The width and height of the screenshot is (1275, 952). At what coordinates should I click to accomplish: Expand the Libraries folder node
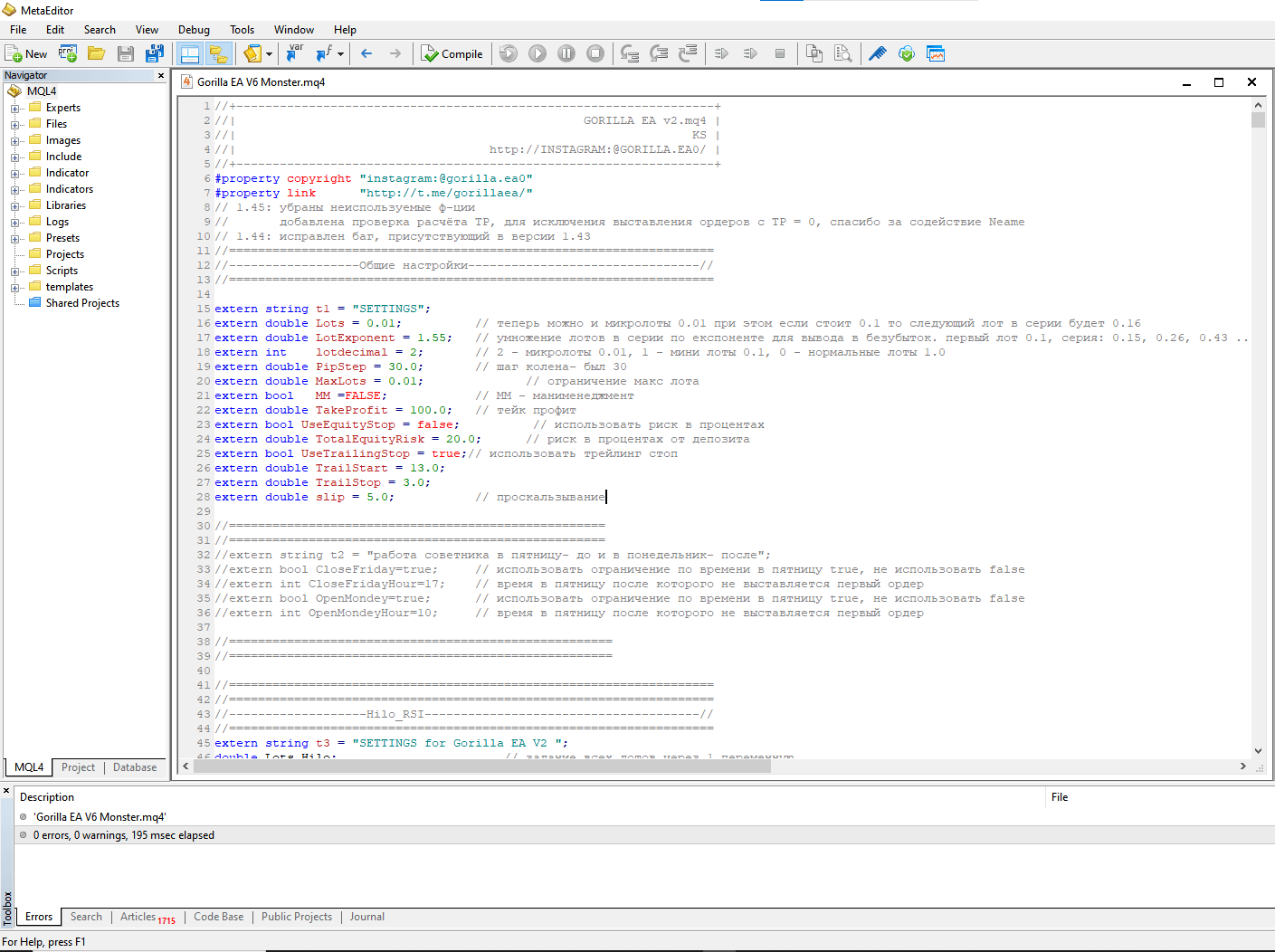tap(15, 206)
